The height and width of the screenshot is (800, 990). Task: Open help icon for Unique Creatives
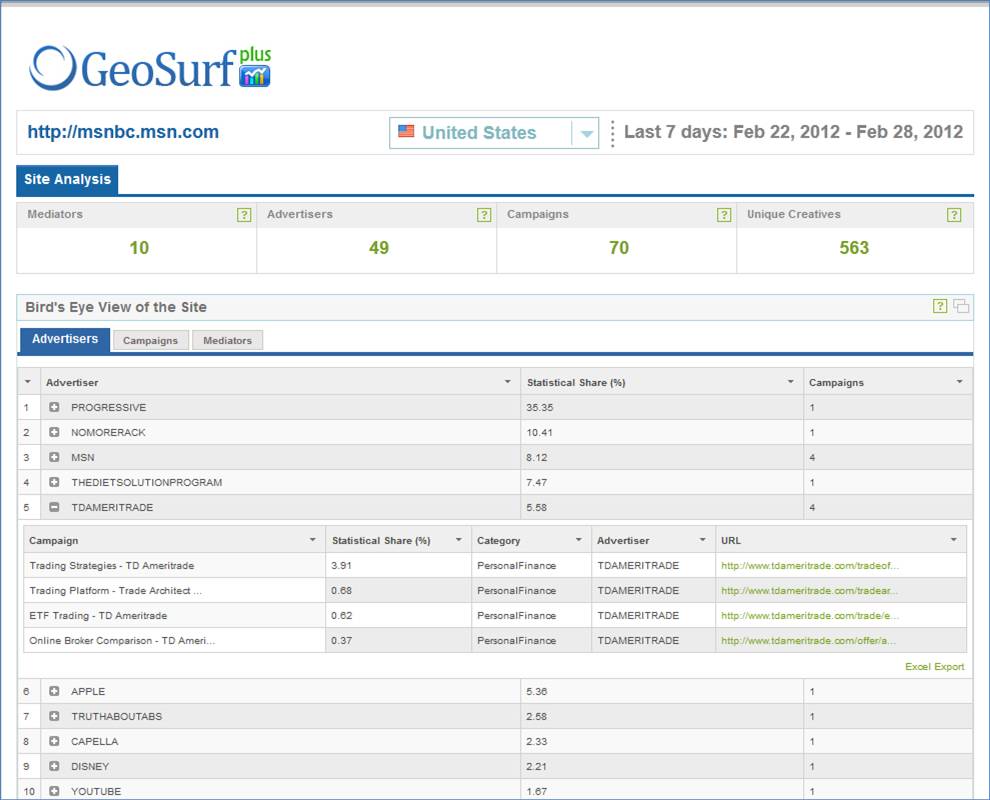coord(954,215)
